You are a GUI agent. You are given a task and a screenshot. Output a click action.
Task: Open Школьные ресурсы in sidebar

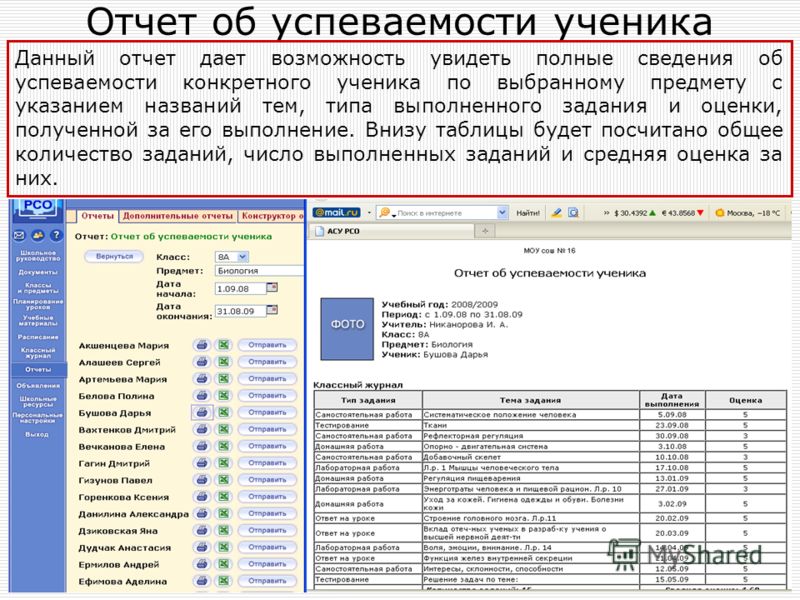pos(38,402)
